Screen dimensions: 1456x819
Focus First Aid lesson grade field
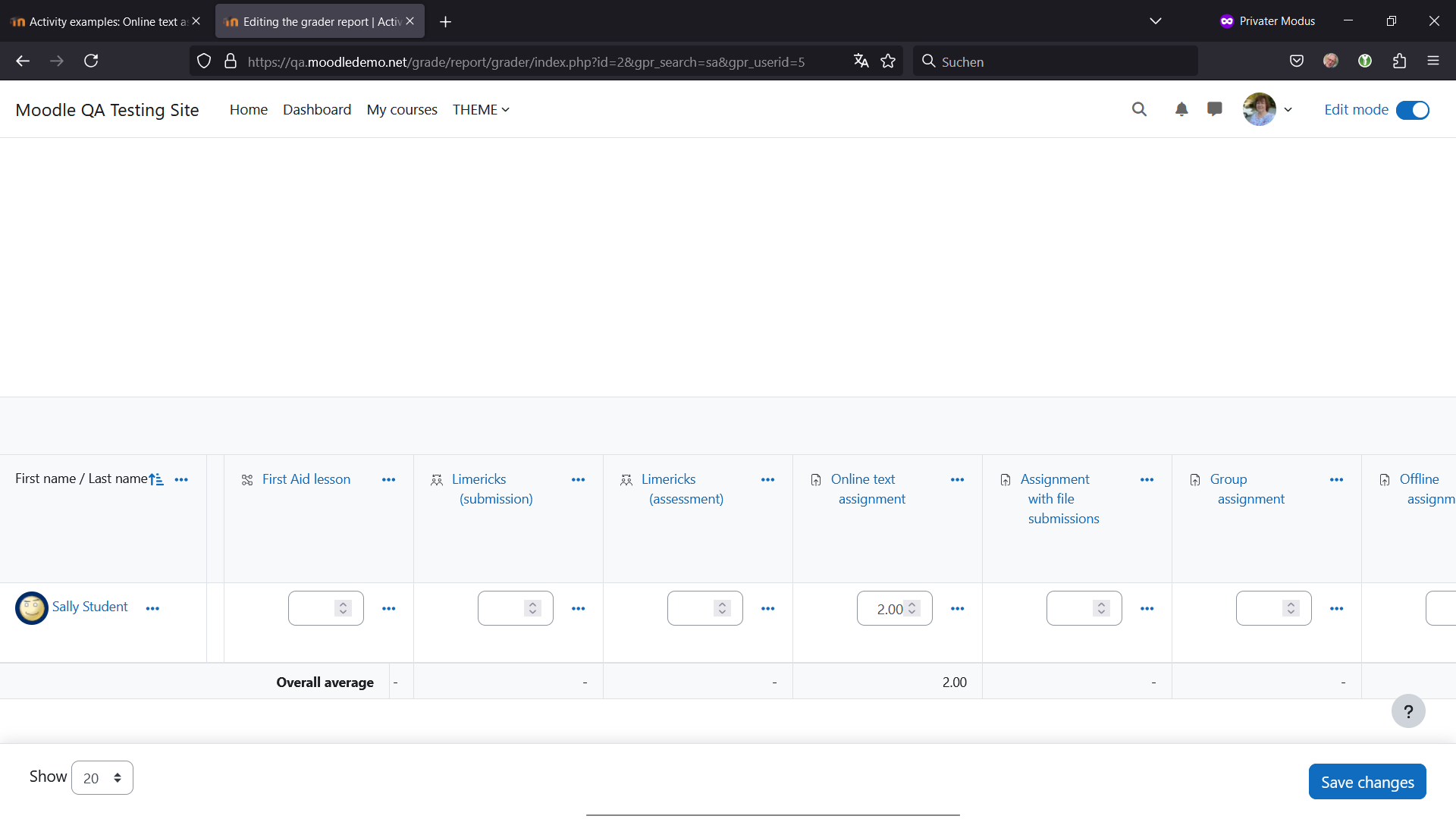(326, 608)
